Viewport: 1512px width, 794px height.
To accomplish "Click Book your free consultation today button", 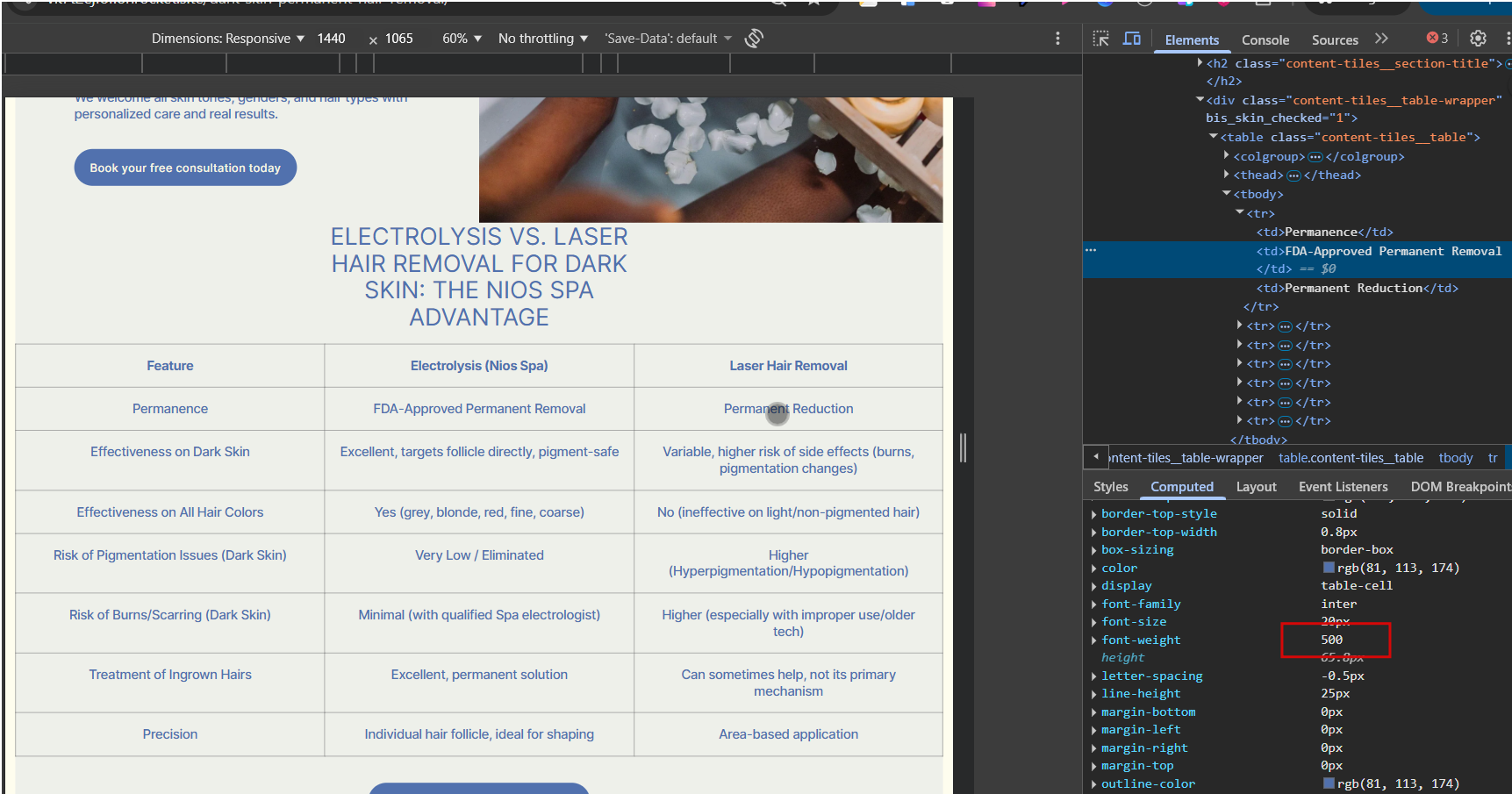I will (185, 168).
